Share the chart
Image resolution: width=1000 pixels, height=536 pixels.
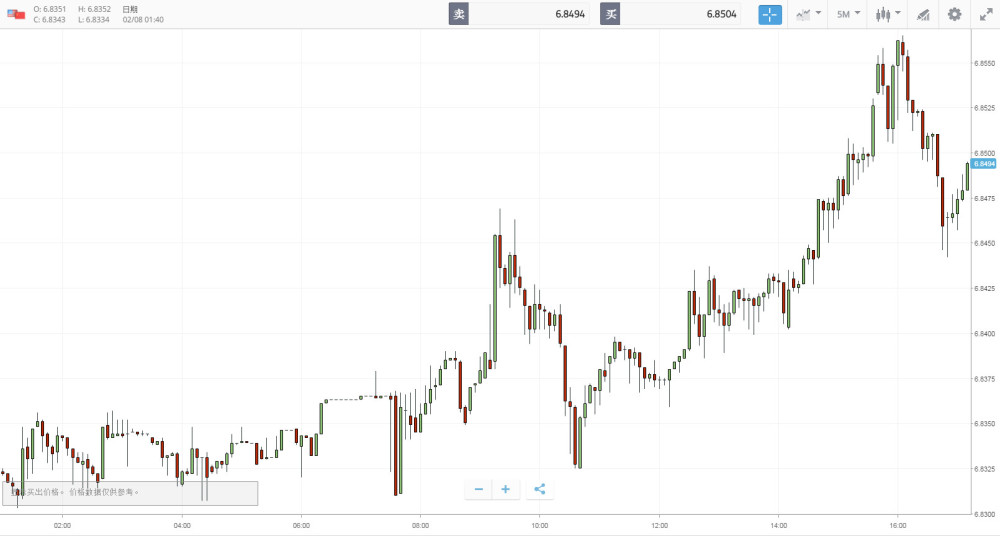[540, 489]
